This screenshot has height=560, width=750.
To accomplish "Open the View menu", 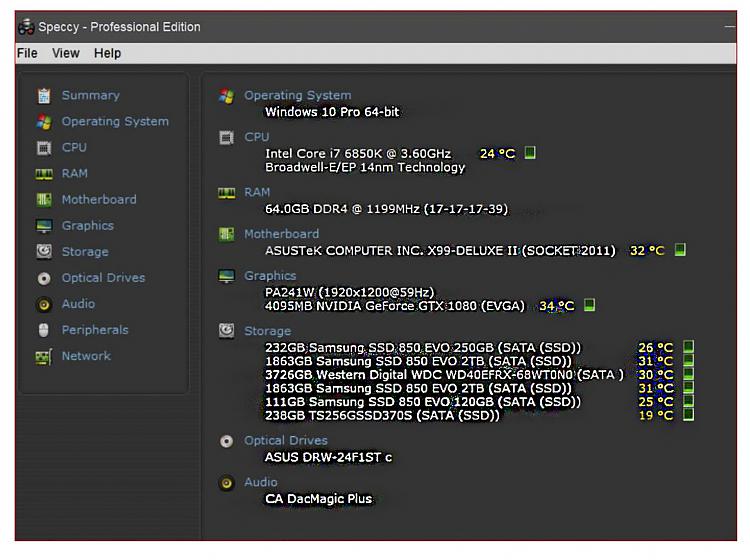I will (x=66, y=53).
